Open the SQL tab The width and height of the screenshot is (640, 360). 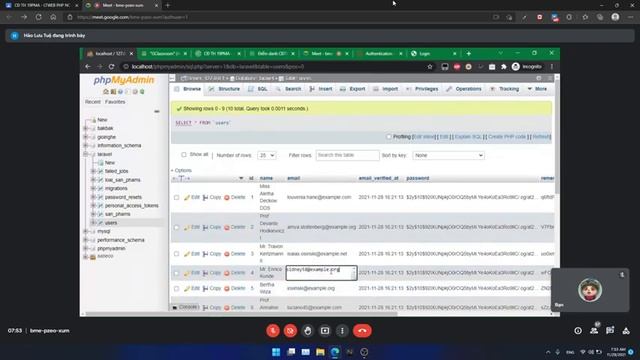258,89
